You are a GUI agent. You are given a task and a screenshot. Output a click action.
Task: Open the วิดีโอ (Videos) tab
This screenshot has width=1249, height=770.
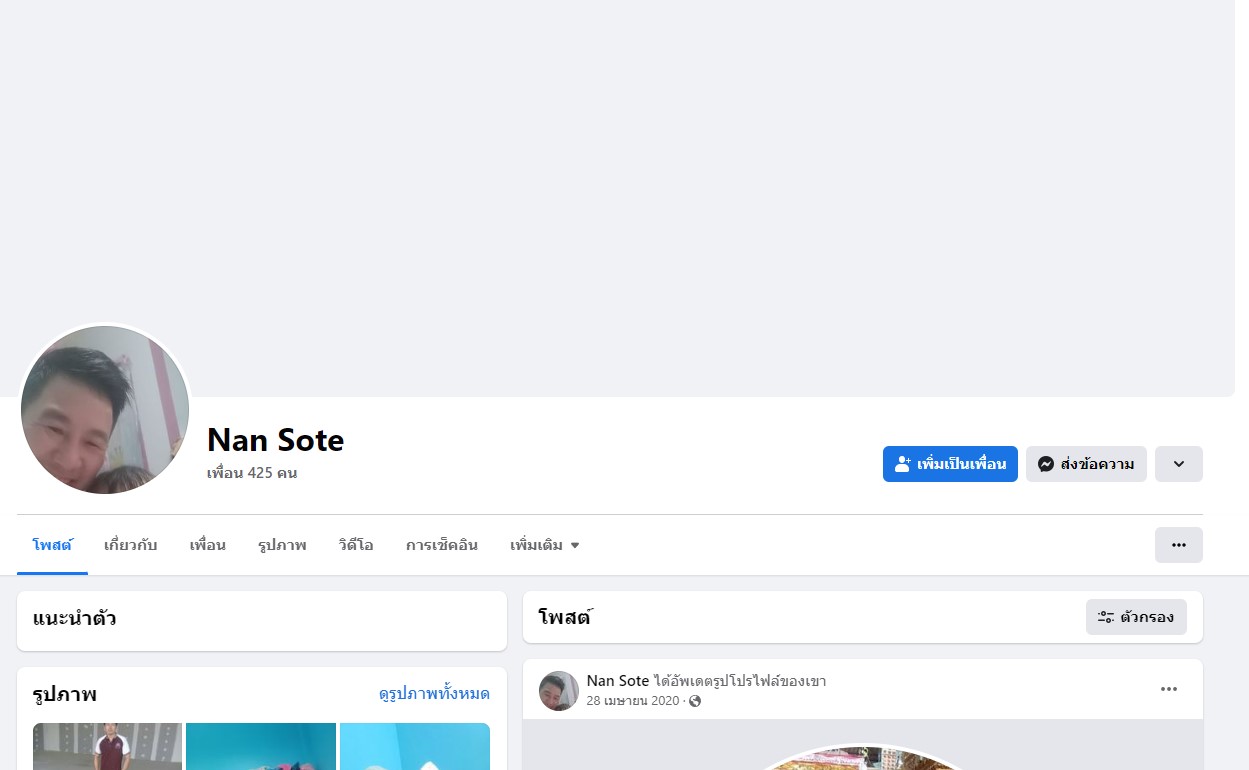[x=356, y=545]
